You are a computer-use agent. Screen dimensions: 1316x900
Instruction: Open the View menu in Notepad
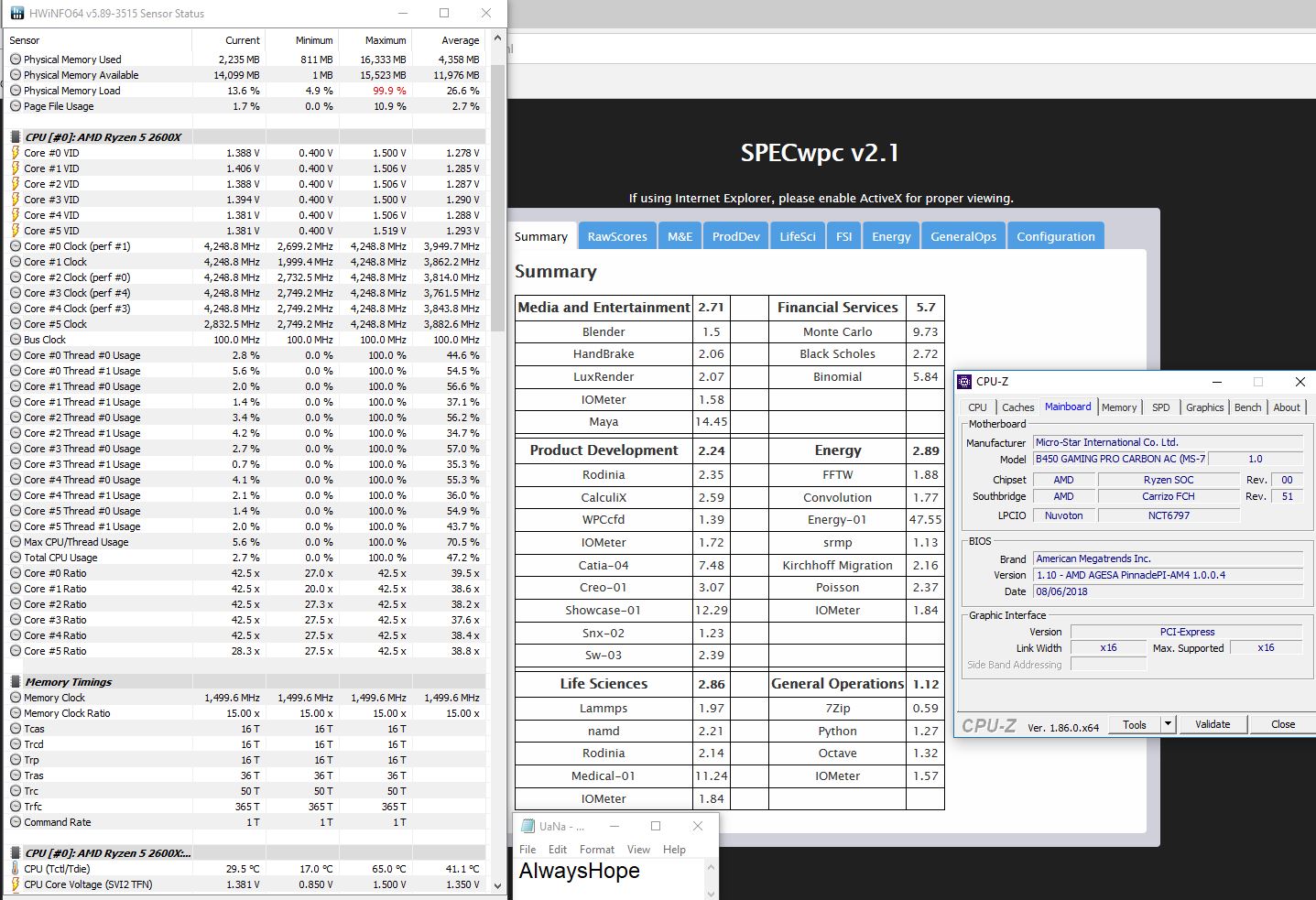click(x=638, y=850)
